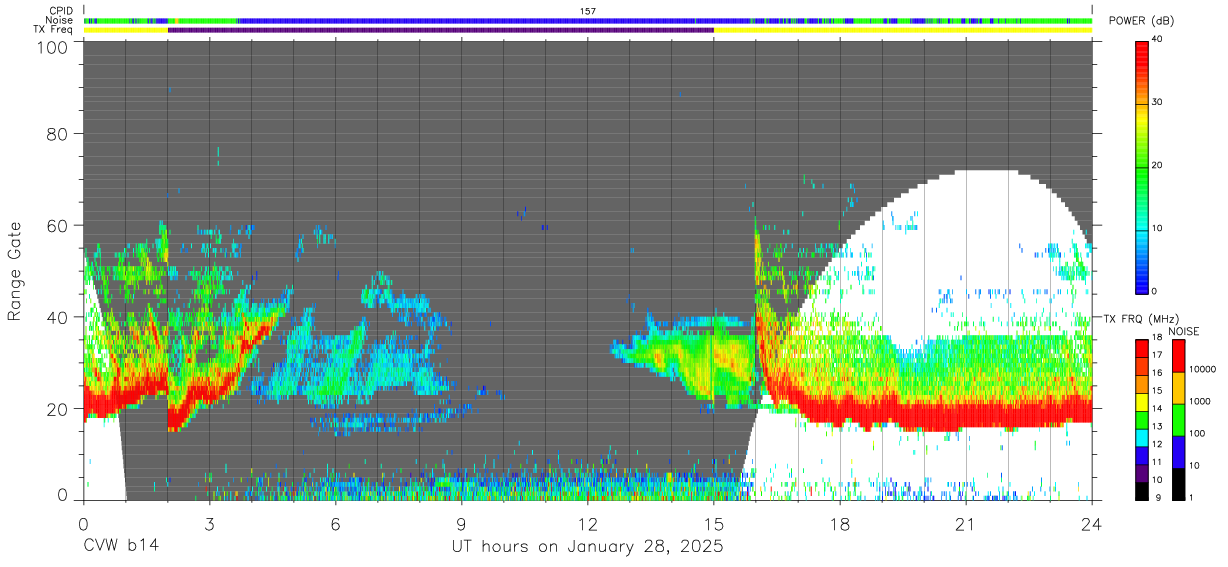Image resolution: width=1228 pixels, height=567 pixels.
Task: Click the noise level strip above plot
Action: [588, 20]
